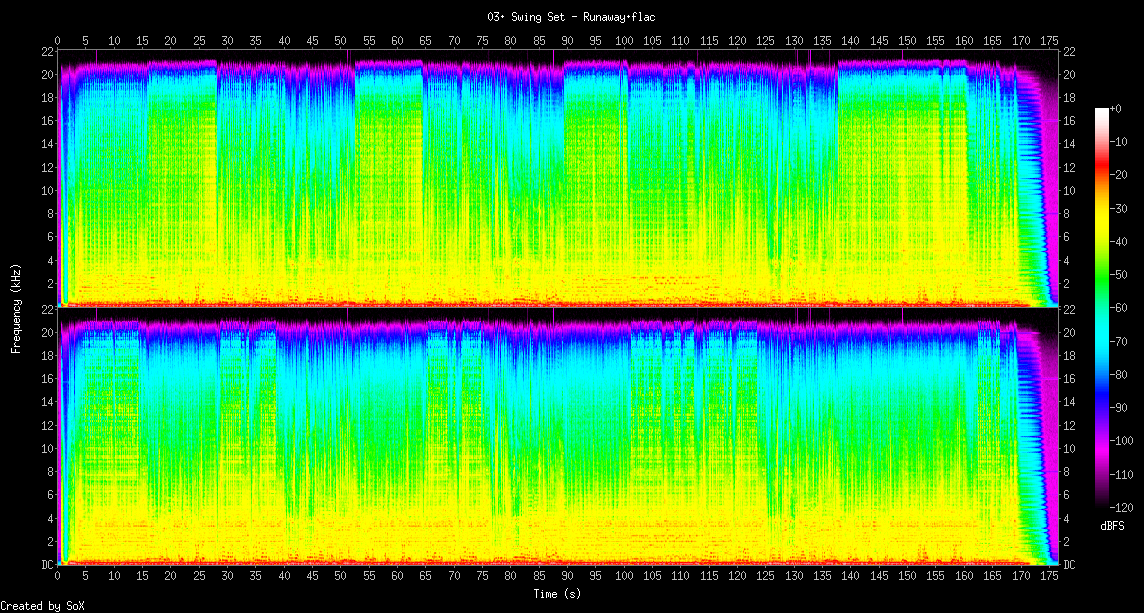Click the 0 tick on the top time axis
The image size is (1144, 613).
coord(58,41)
